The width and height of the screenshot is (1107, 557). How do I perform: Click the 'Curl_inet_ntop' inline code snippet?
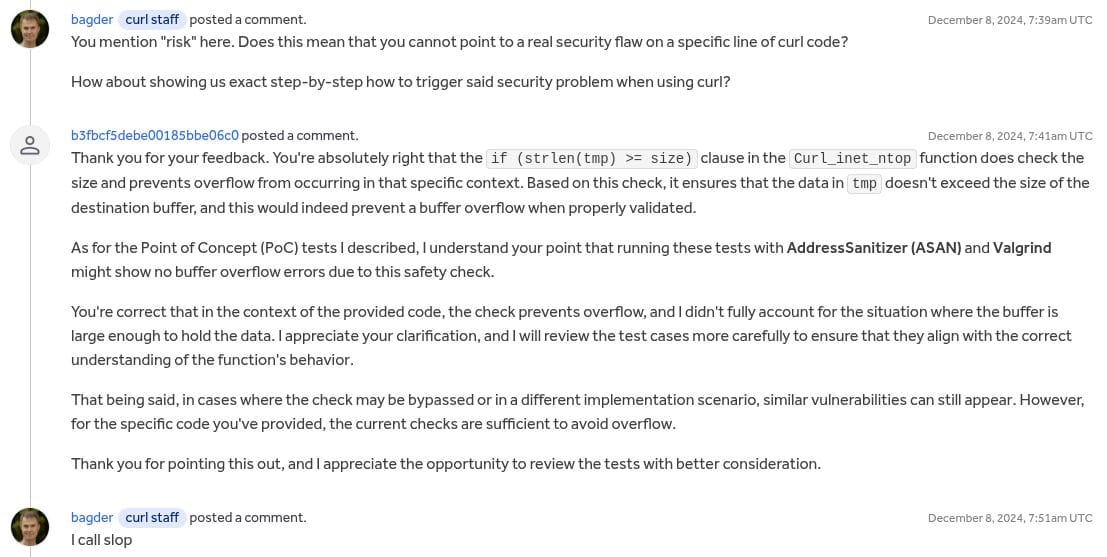[x=852, y=158]
